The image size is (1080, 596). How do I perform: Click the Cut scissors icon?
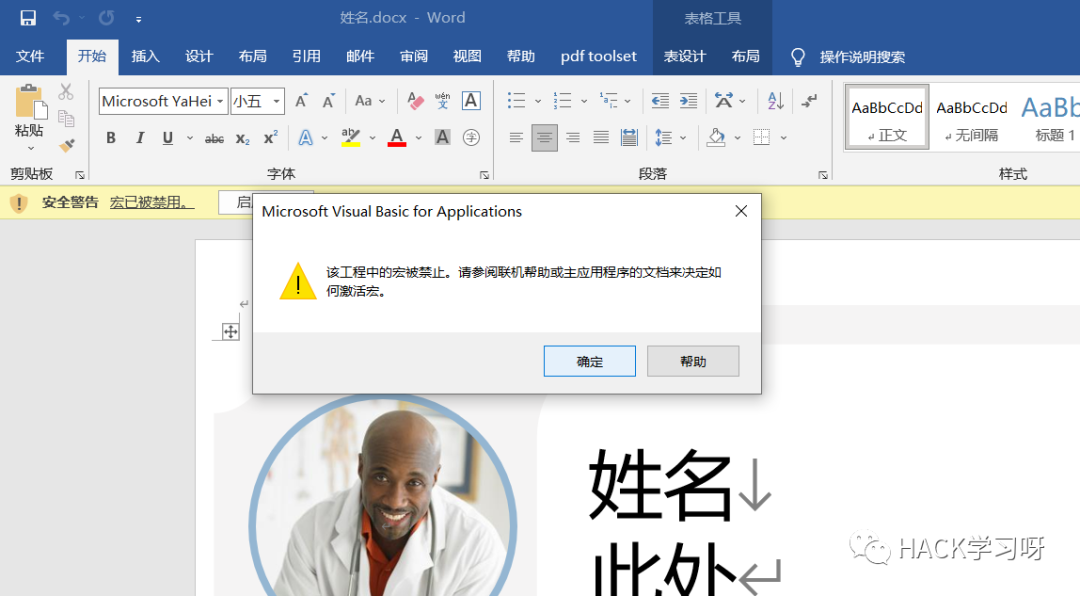pyautogui.click(x=66, y=92)
